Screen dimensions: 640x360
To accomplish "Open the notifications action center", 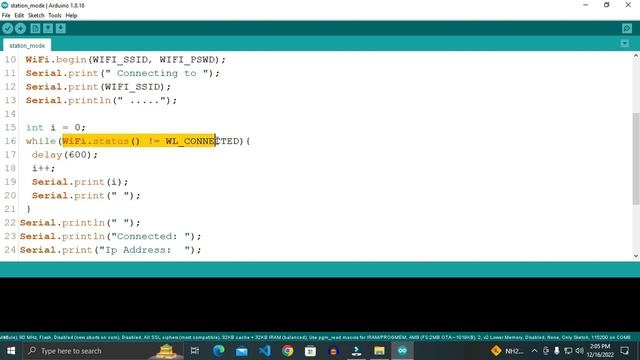I will tap(624, 351).
